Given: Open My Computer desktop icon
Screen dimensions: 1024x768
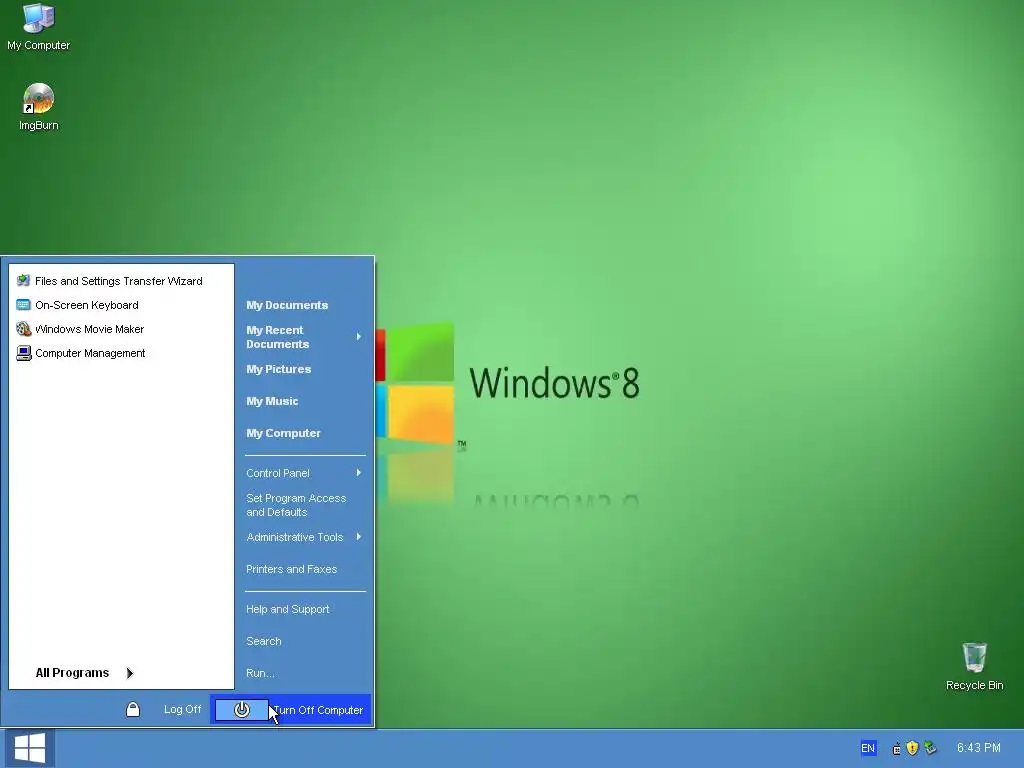Looking at the screenshot, I should point(39,26).
